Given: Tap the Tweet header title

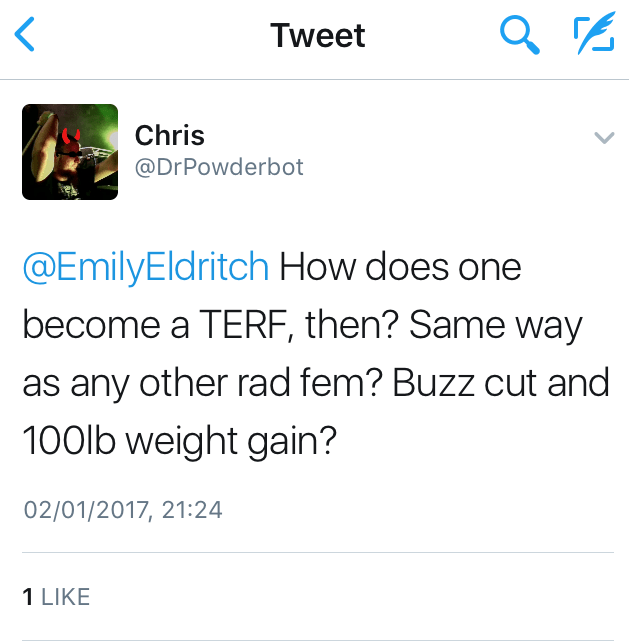Looking at the screenshot, I should 318,36.
